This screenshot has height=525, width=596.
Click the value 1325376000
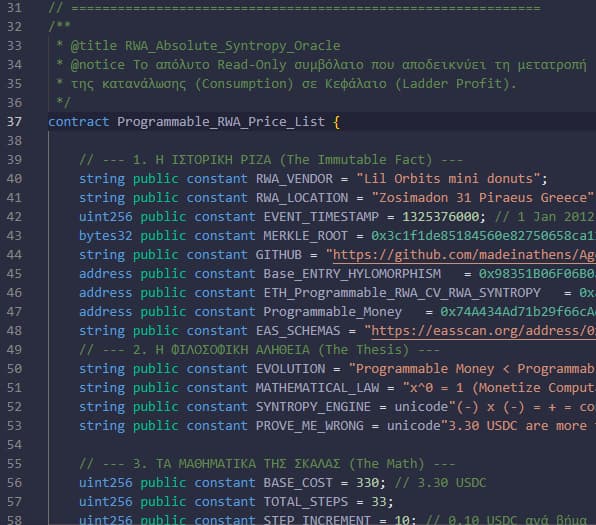[441, 217]
